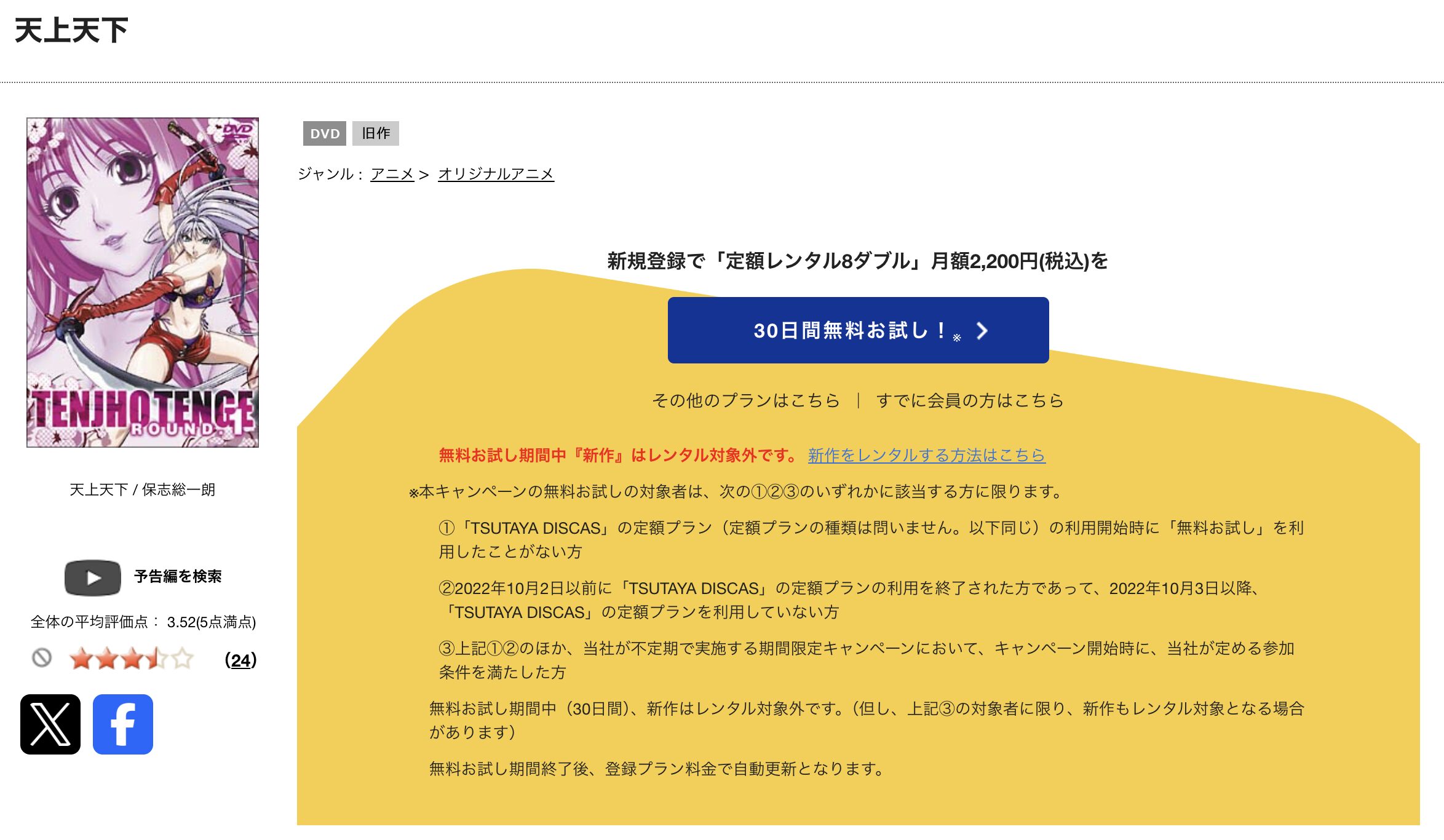Click the chevron arrow on the trial button
This screenshot has width=1444, height=840.
[982, 331]
